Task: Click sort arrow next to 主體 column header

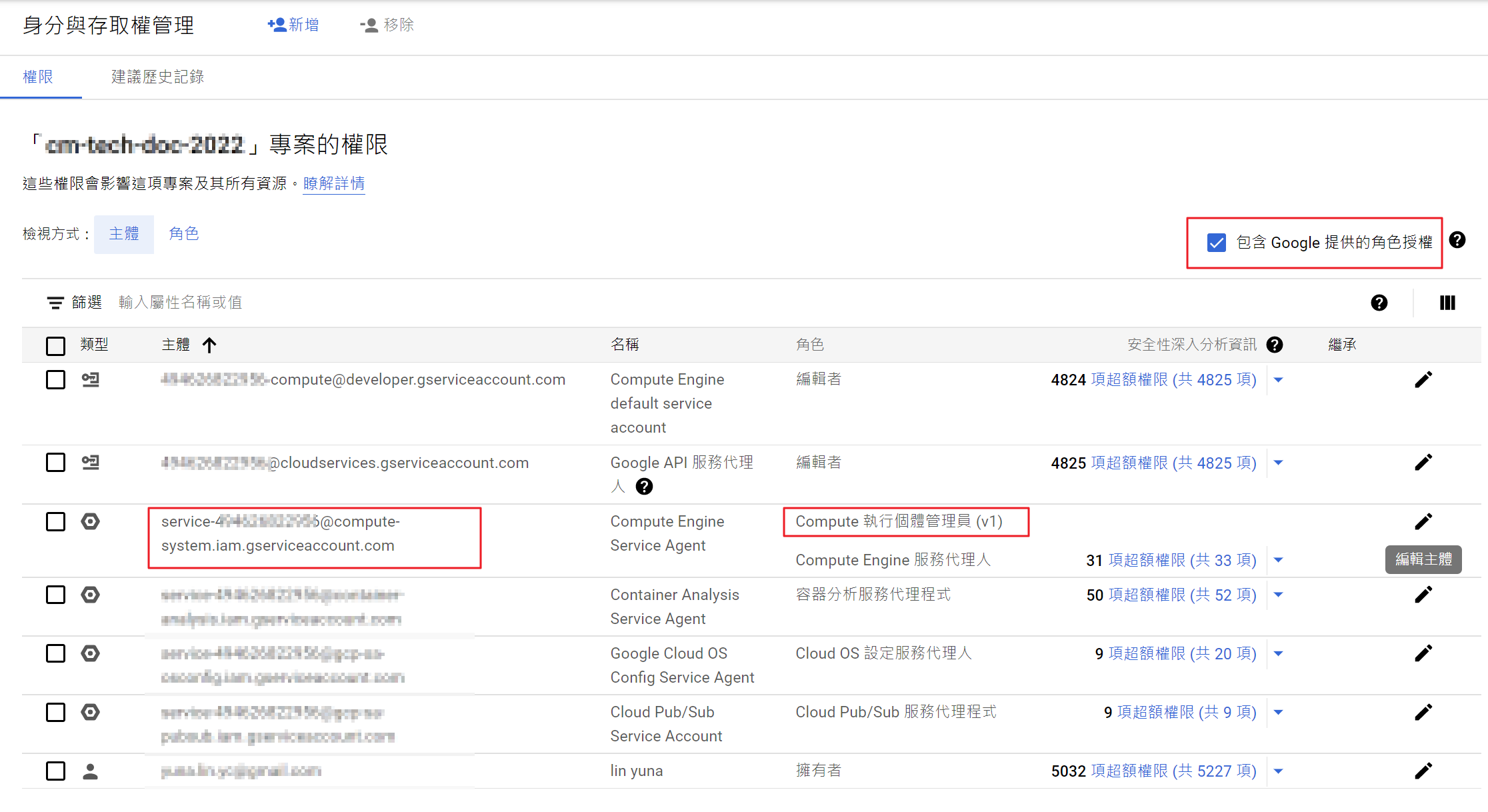Action: (x=209, y=345)
